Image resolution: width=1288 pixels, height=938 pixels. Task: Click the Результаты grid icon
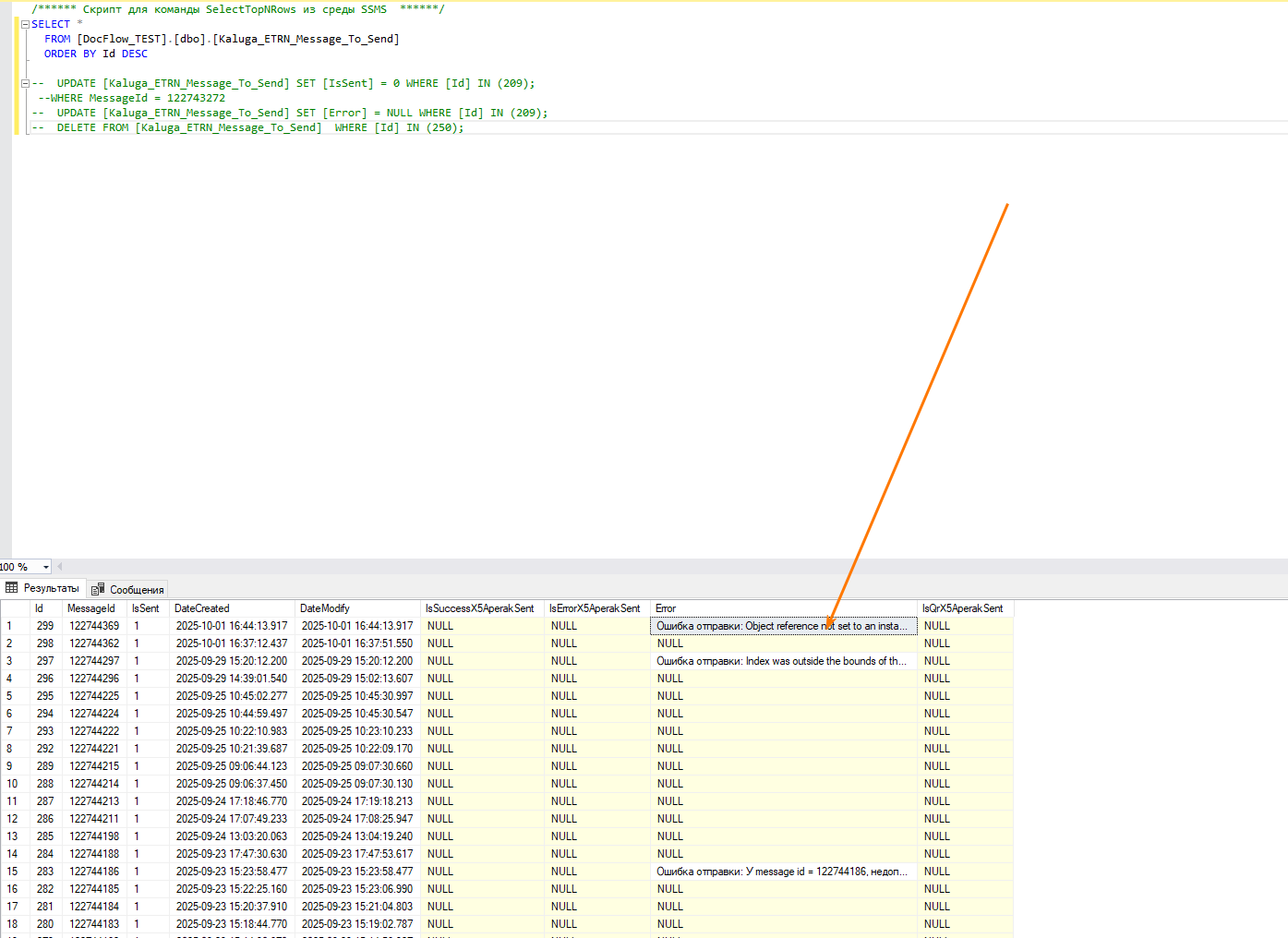[12, 588]
